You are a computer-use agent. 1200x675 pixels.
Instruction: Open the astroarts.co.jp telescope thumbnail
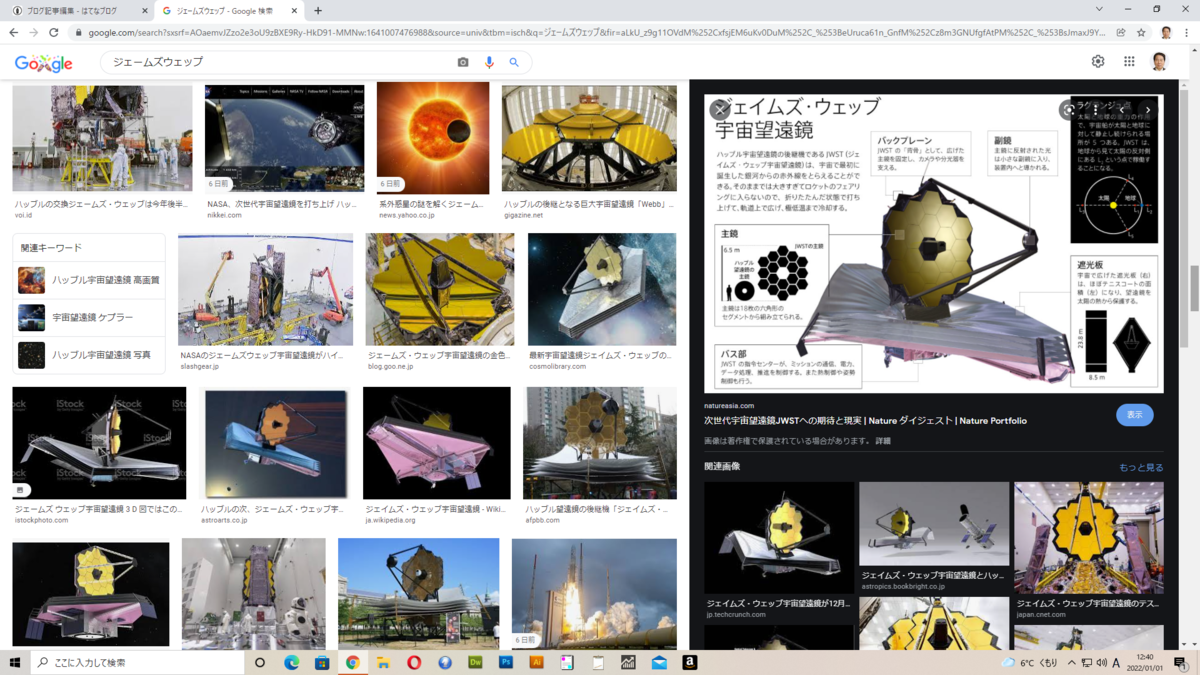tap(274, 443)
